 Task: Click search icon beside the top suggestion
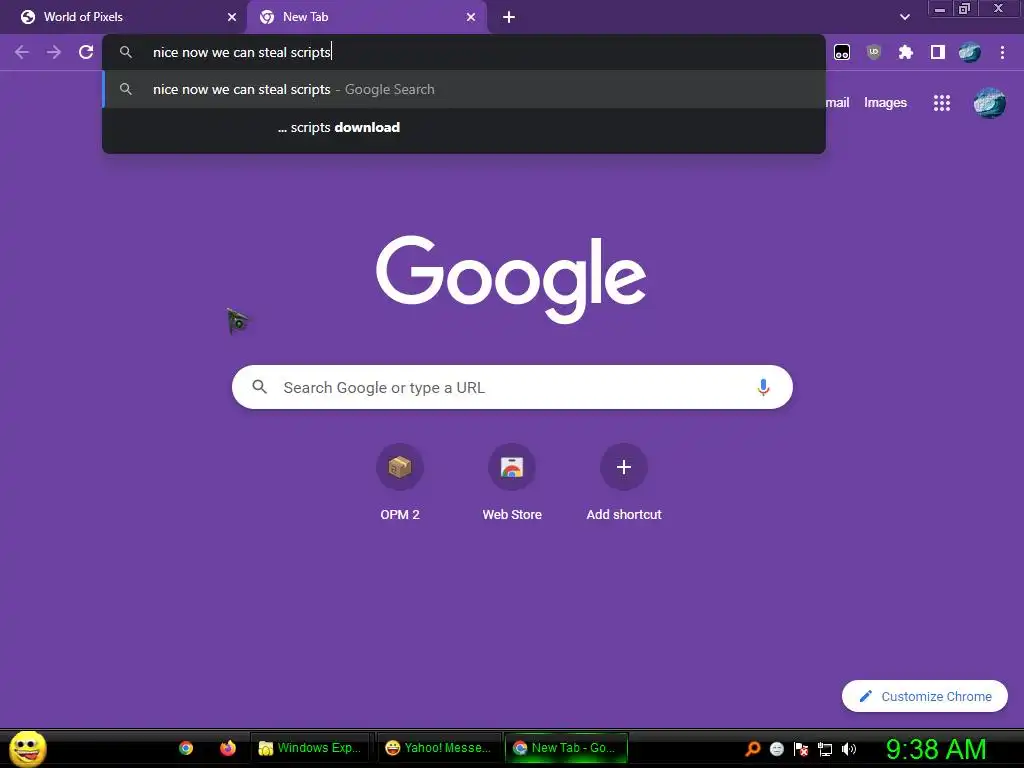coord(126,89)
